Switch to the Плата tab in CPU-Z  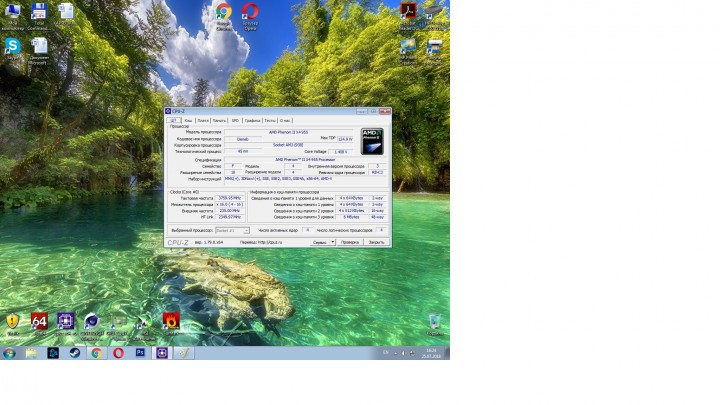(x=203, y=121)
